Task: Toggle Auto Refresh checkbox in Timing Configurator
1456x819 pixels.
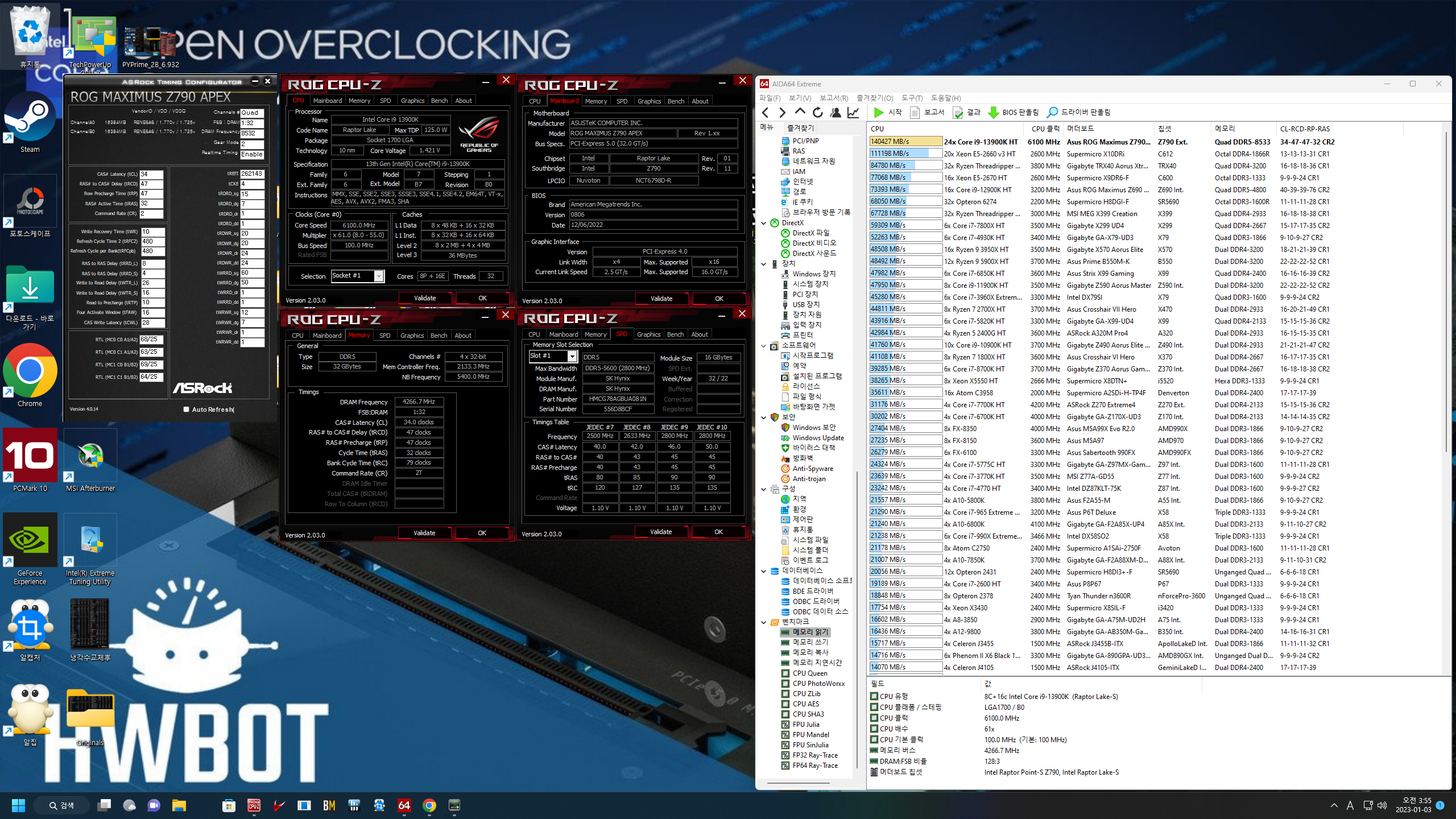Action: pyautogui.click(x=186, y=409)
